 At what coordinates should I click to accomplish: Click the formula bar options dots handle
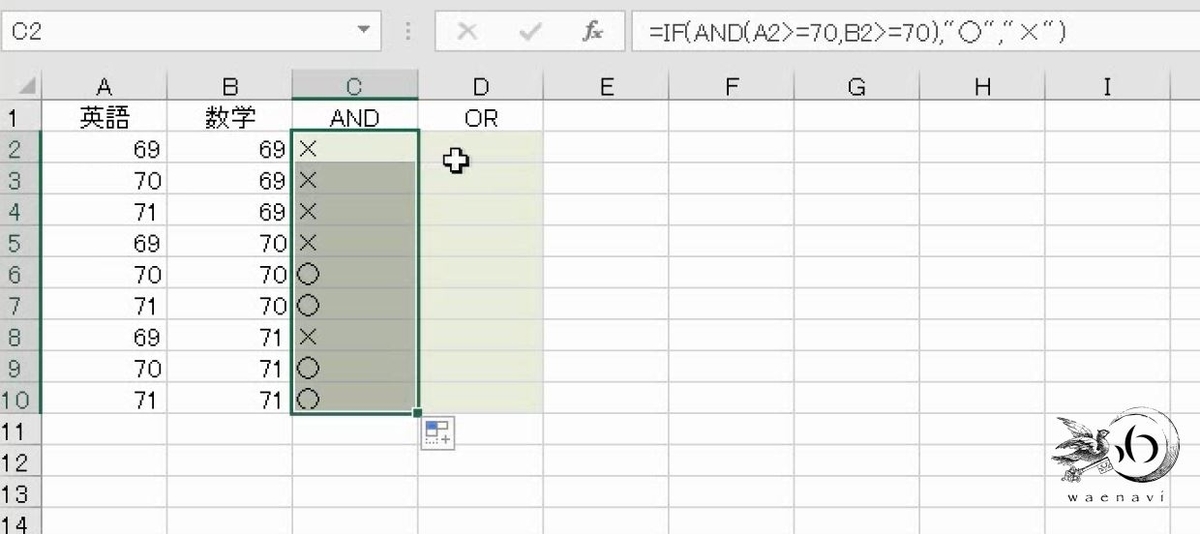pos(407,32)
